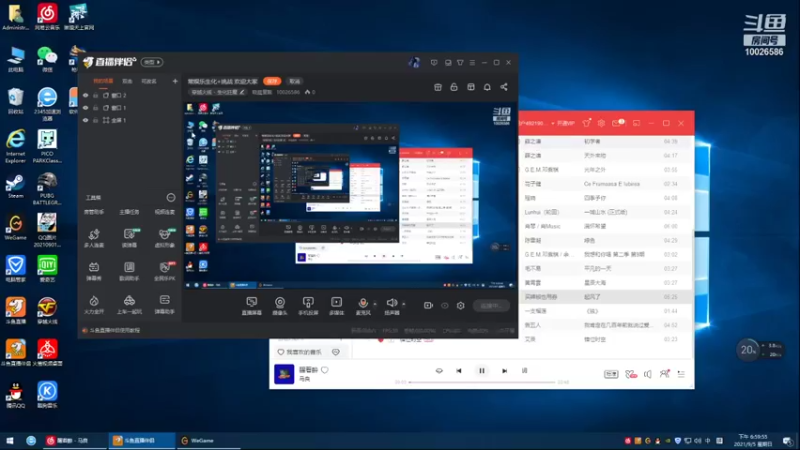
Task: Open the companion main menu icon
Action: [472, 62]
